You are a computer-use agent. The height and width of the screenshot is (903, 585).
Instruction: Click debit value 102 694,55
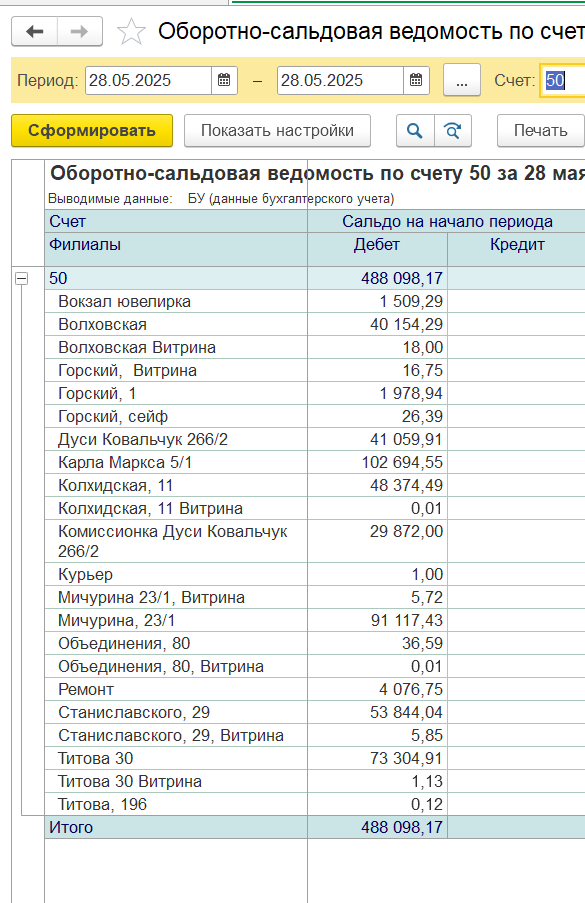402,462
